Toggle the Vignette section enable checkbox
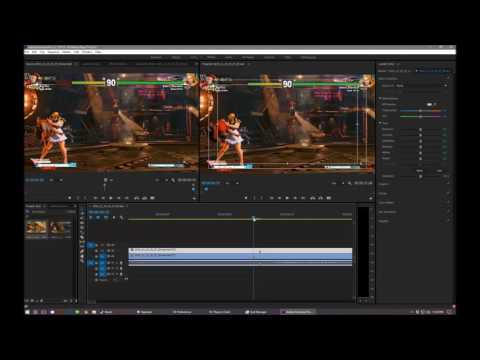 pos(448,221)
